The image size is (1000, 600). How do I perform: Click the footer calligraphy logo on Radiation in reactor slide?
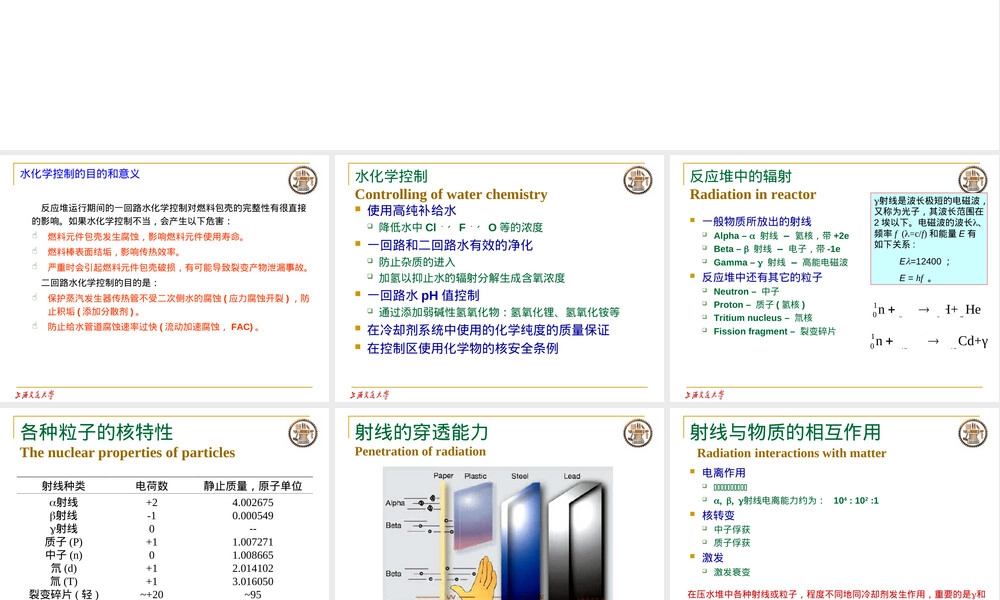tap(705, 395)
